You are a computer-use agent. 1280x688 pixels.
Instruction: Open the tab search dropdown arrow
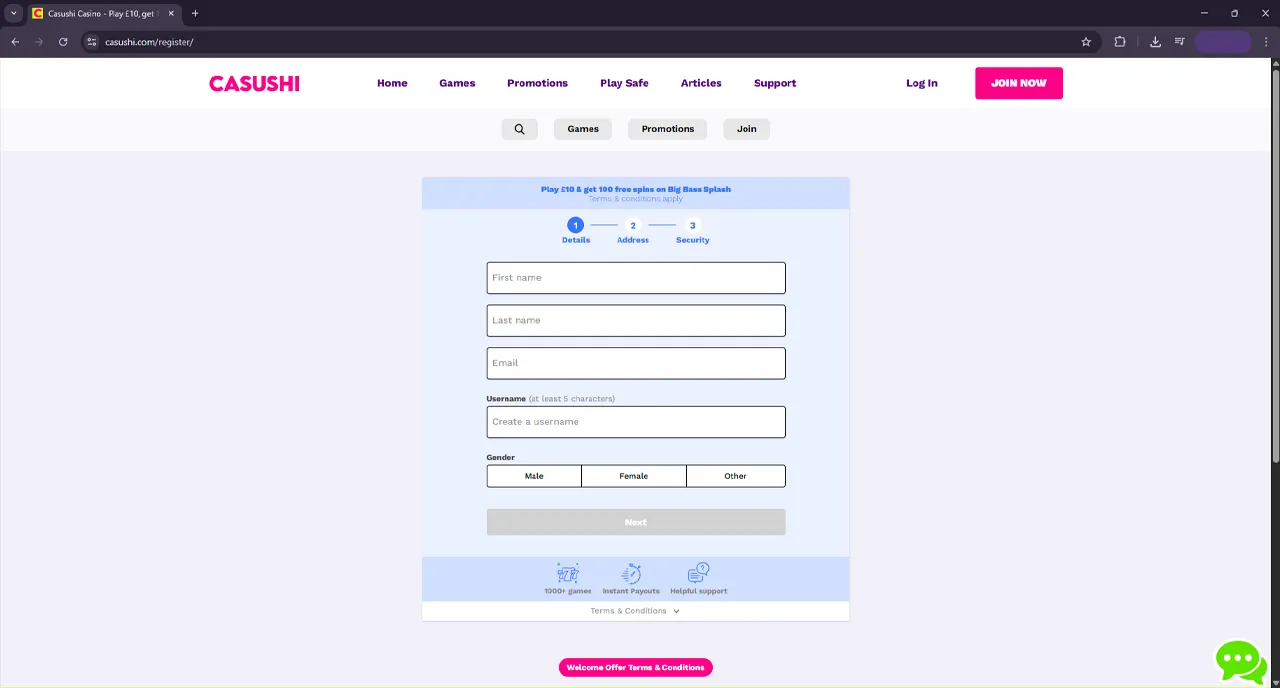click(x=14, y=13)
